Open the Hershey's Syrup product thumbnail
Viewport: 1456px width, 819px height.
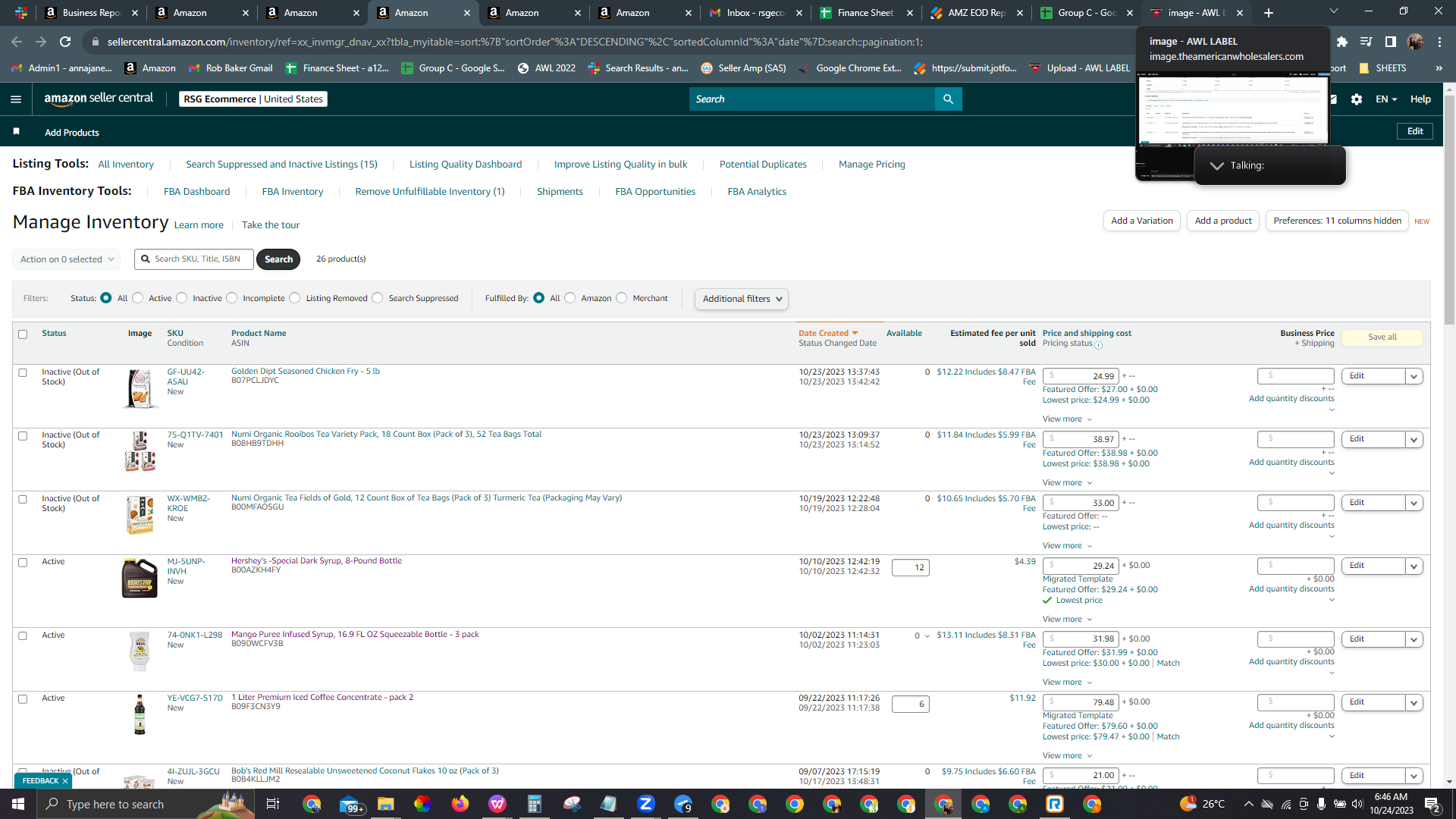140,579
